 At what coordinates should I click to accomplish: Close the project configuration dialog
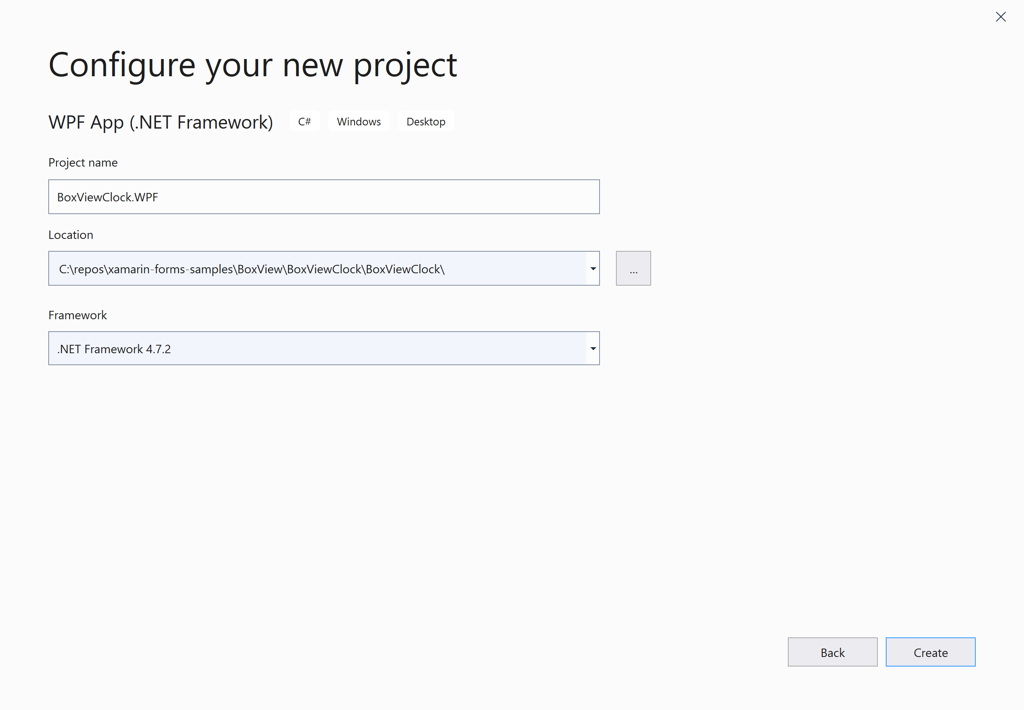[x=1000, y=16]
